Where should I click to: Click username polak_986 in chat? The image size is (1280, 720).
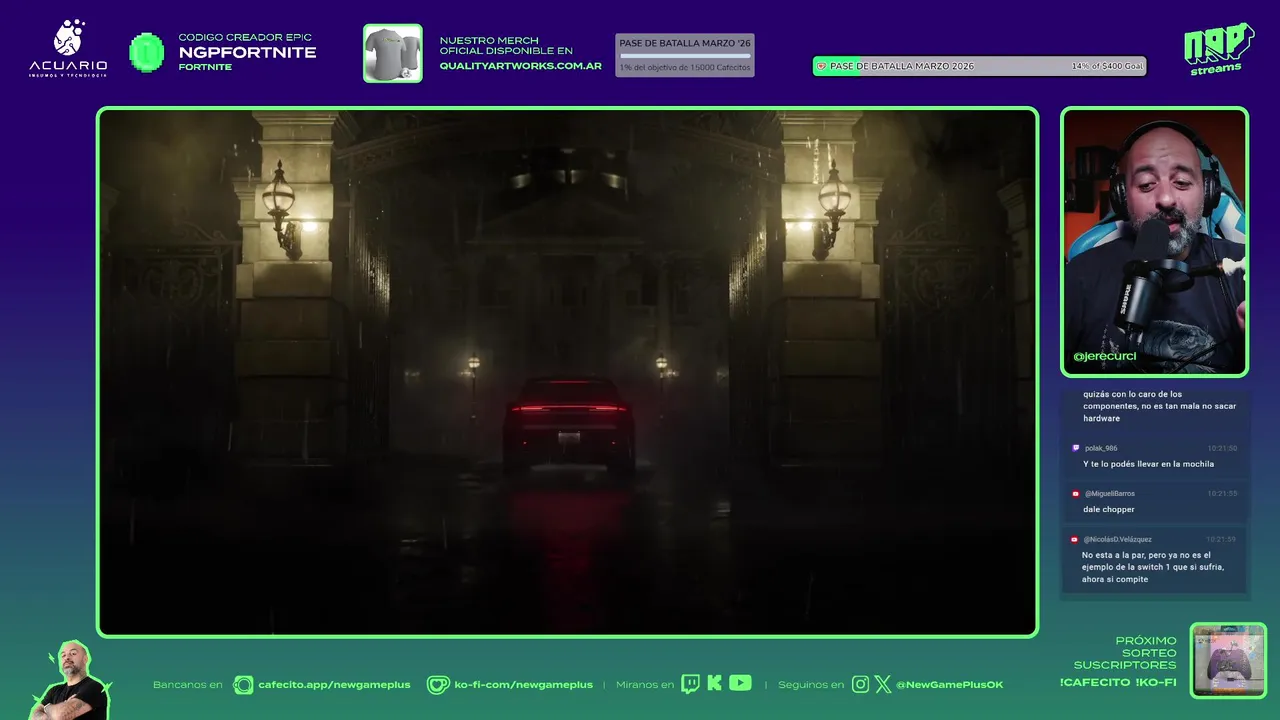point(1101,448)
